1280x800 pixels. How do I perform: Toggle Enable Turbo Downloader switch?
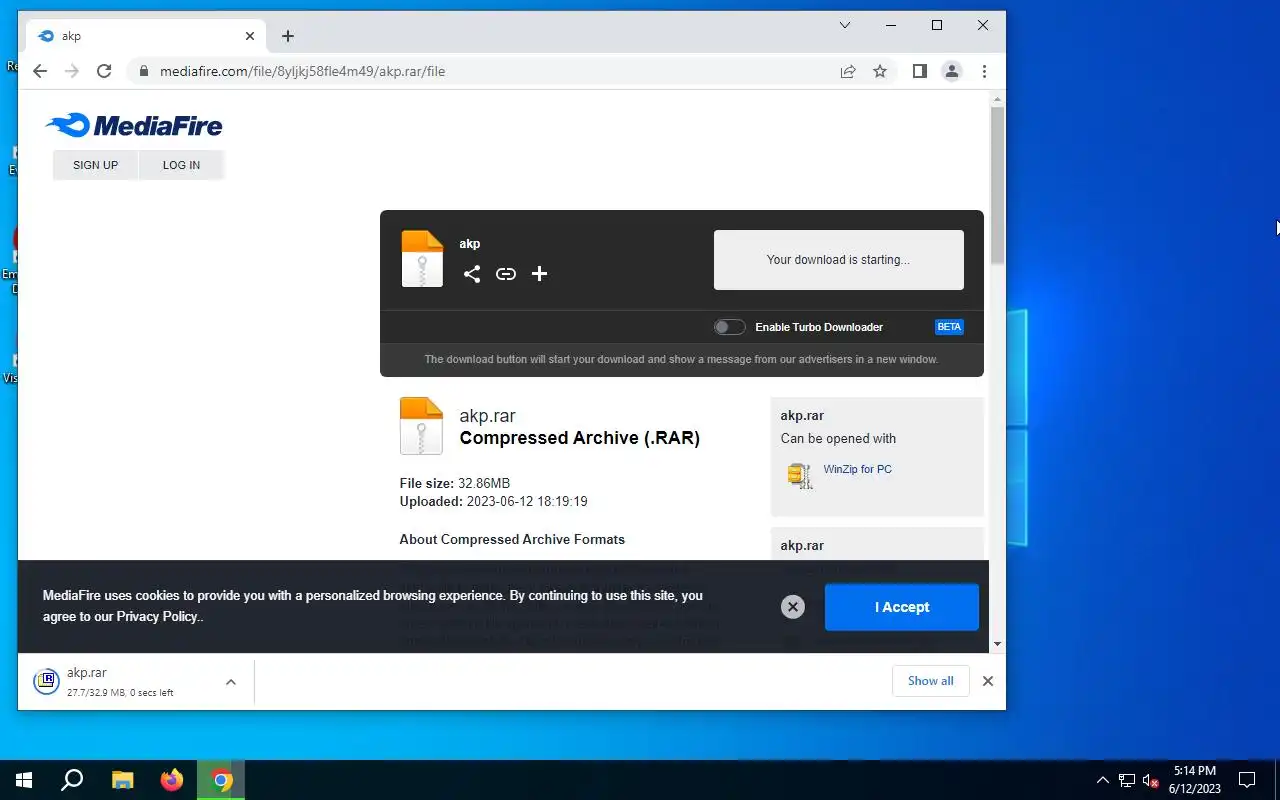click(x=730, y=327)
